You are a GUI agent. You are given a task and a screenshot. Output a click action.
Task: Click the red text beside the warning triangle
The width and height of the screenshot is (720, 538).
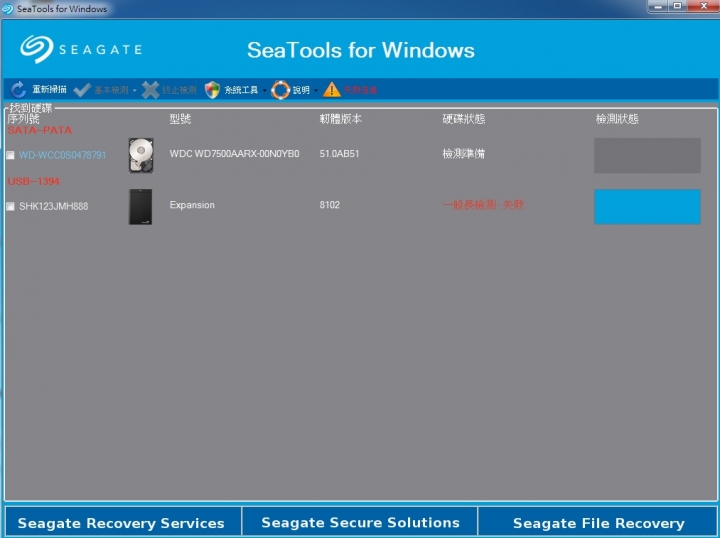tap(360, 90)
